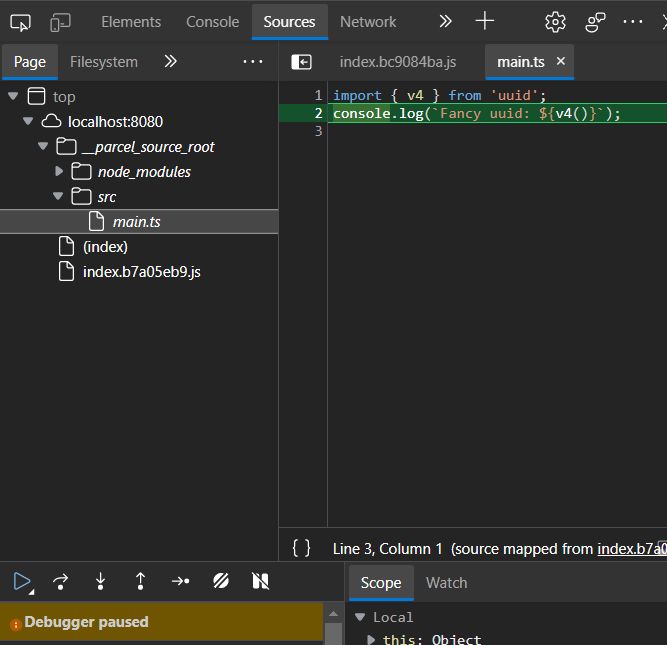Go to the Network tab

(368, 22)
